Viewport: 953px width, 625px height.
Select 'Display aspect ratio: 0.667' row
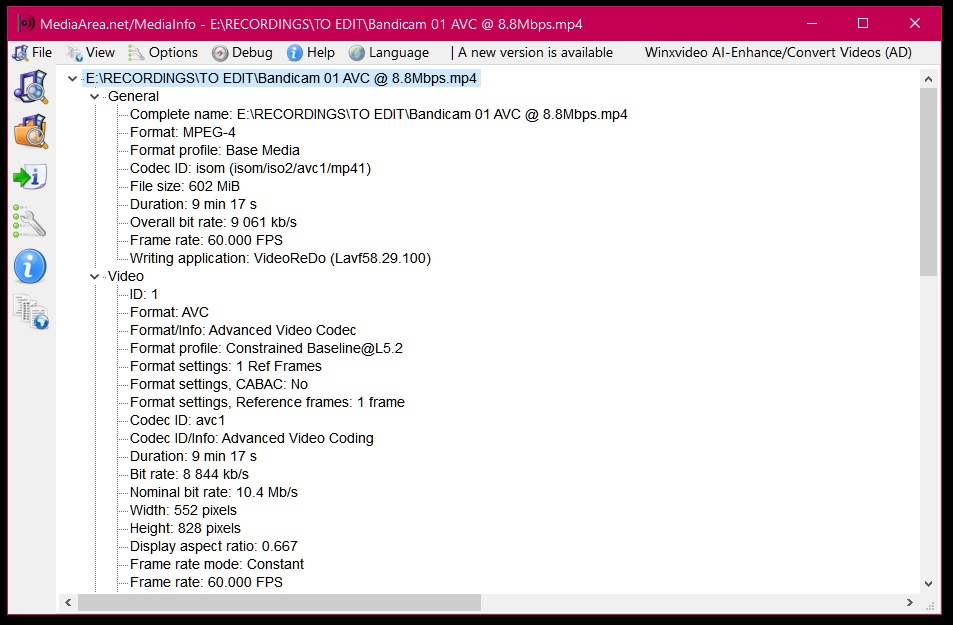click(214, 547)
